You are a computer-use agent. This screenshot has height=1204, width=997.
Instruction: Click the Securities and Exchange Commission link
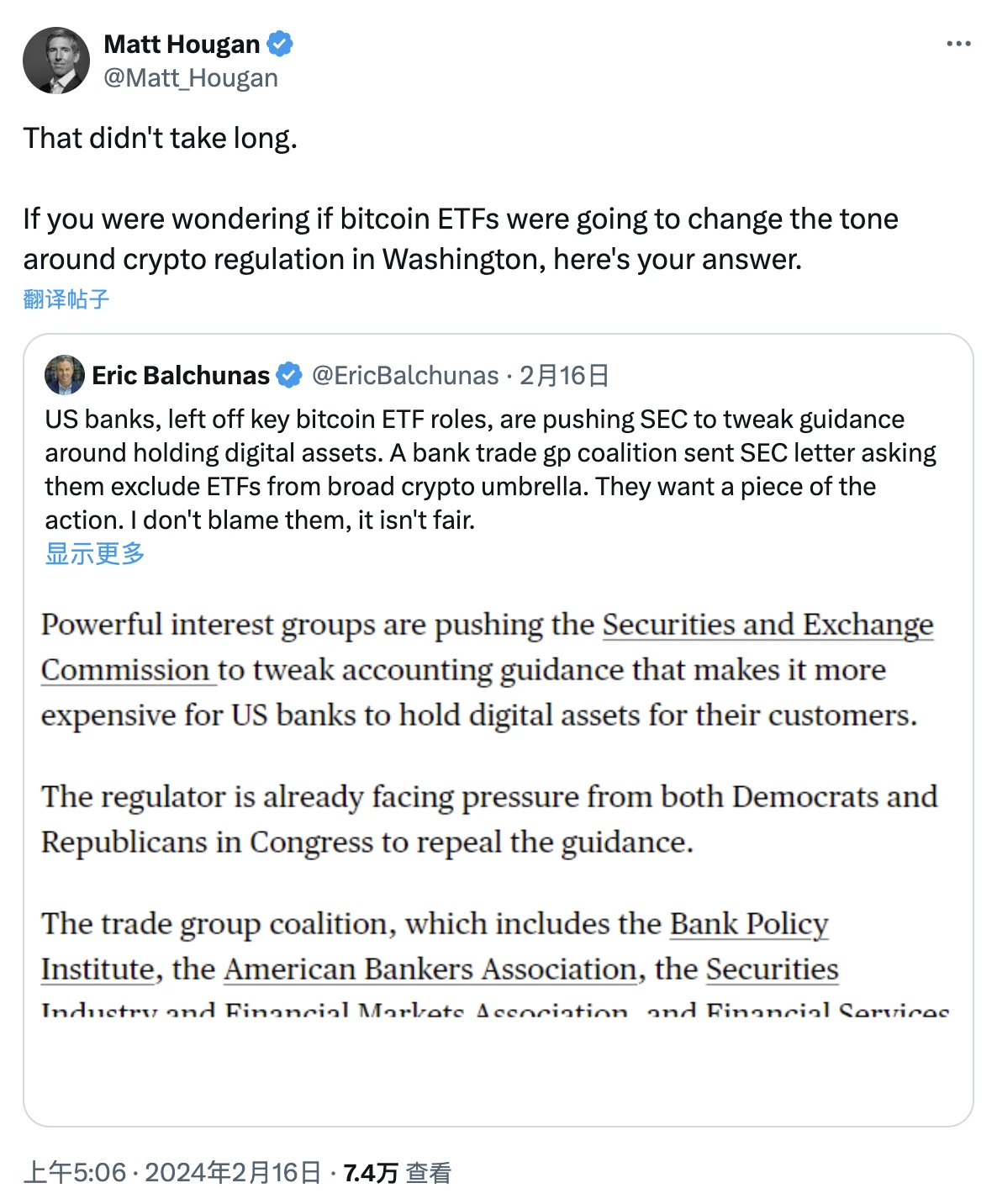pyautogui.click(x=768, y=626)
